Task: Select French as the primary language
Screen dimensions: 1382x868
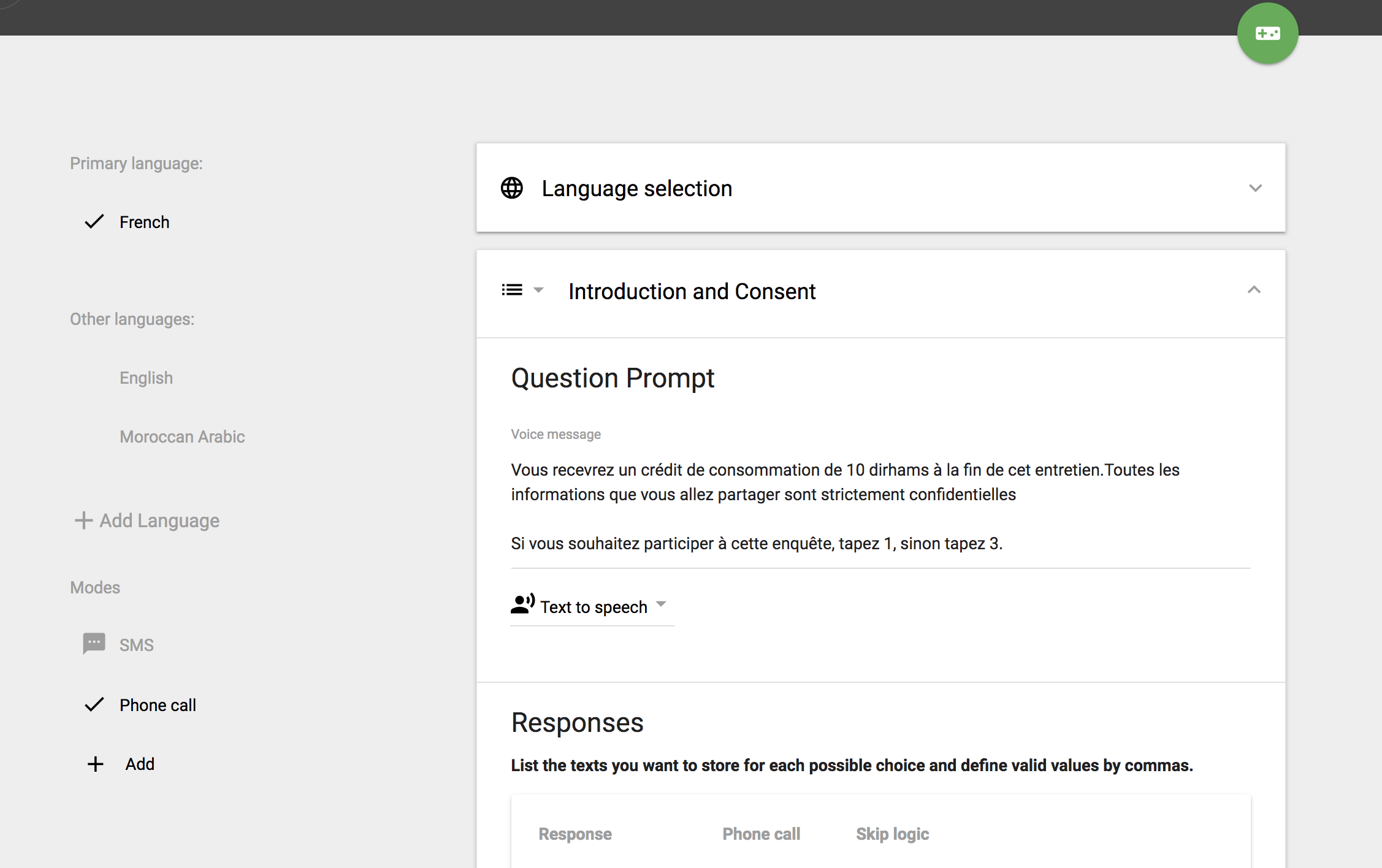Action: point(144,222)
